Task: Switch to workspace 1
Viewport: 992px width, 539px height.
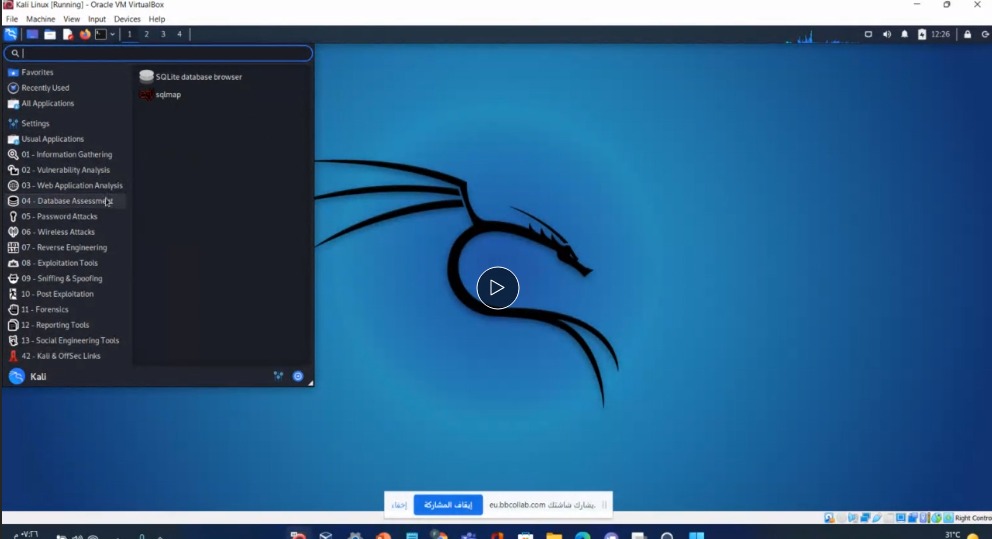Action: click(130, 34)
